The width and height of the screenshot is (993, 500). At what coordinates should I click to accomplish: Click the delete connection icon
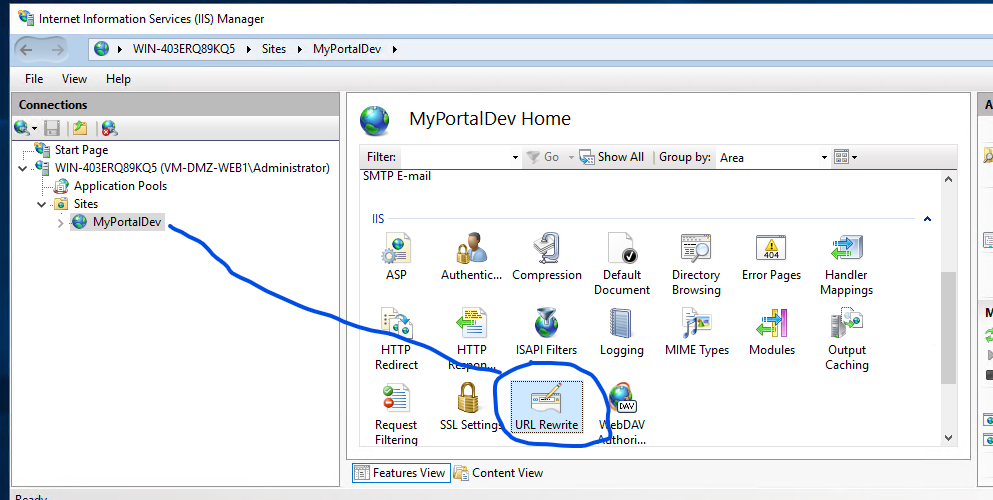click(110, 128)
